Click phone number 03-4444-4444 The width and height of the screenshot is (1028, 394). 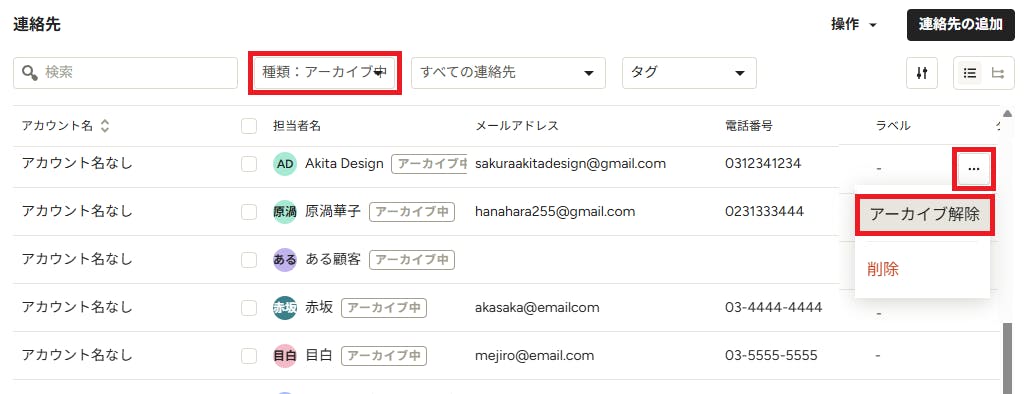[x=774, y=307]
